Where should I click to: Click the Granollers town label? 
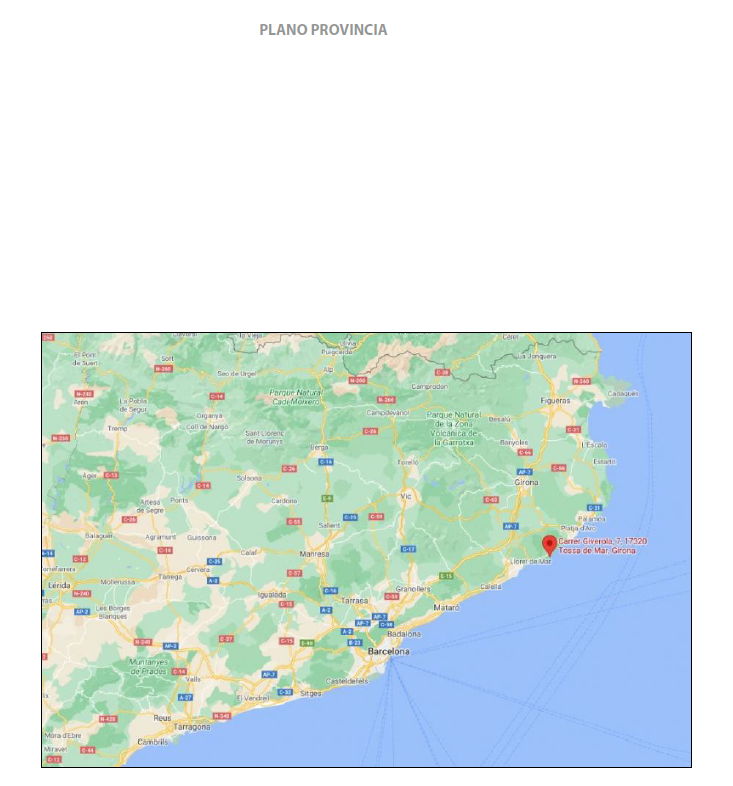(x=413, y=589)
